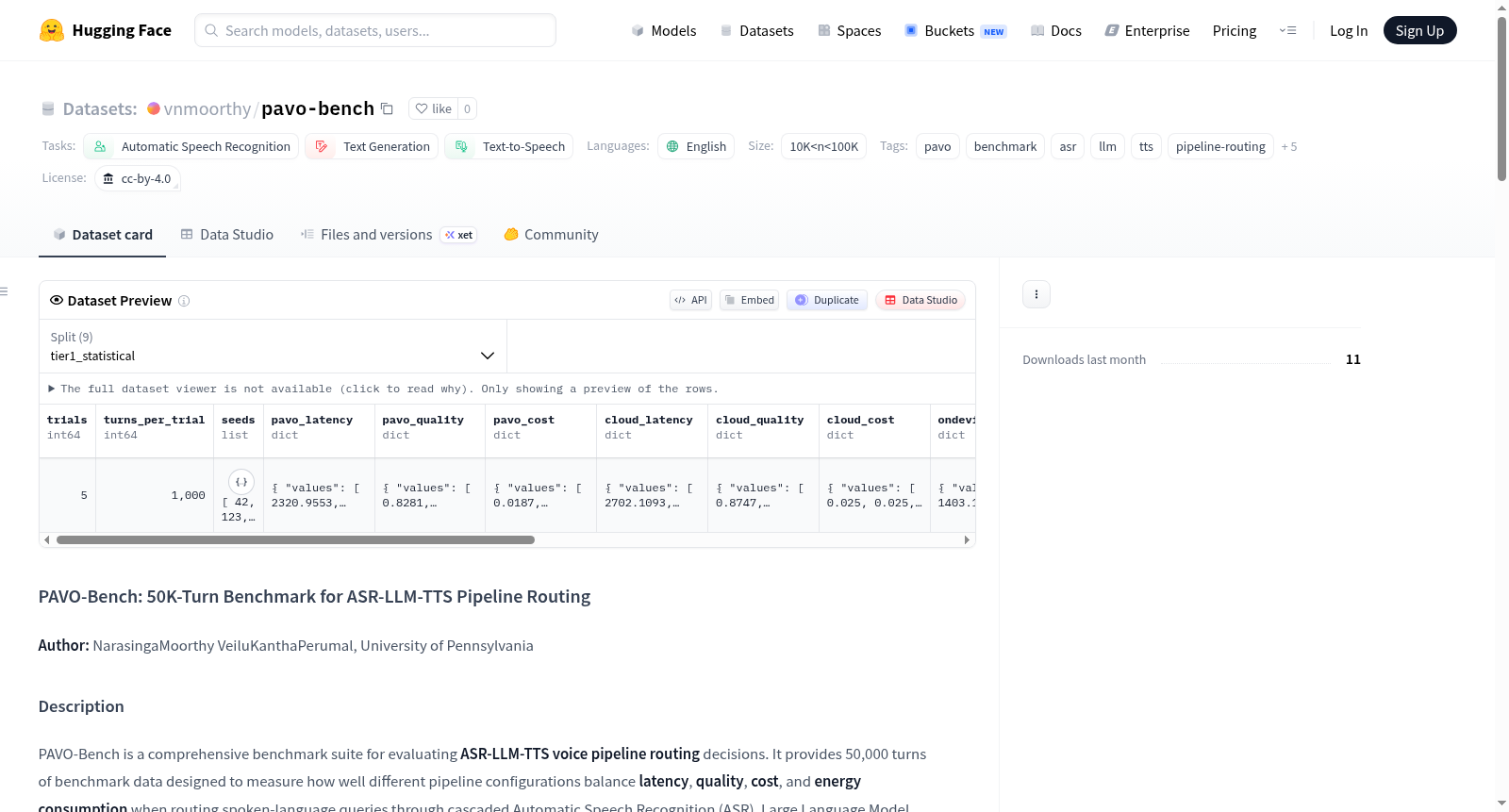Expand the full dataset viewer unavailable notice
The image size is (1509, 812).
tap(383, 389)
